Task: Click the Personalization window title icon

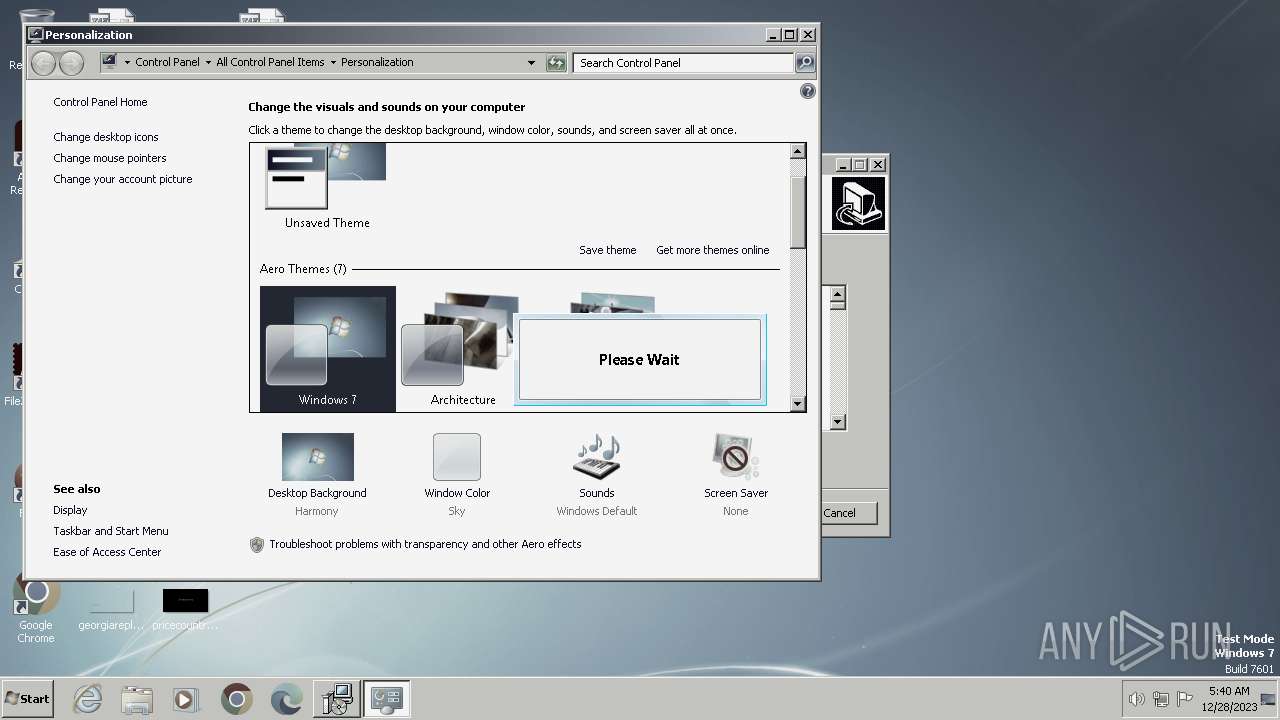Action: point(36,34)
